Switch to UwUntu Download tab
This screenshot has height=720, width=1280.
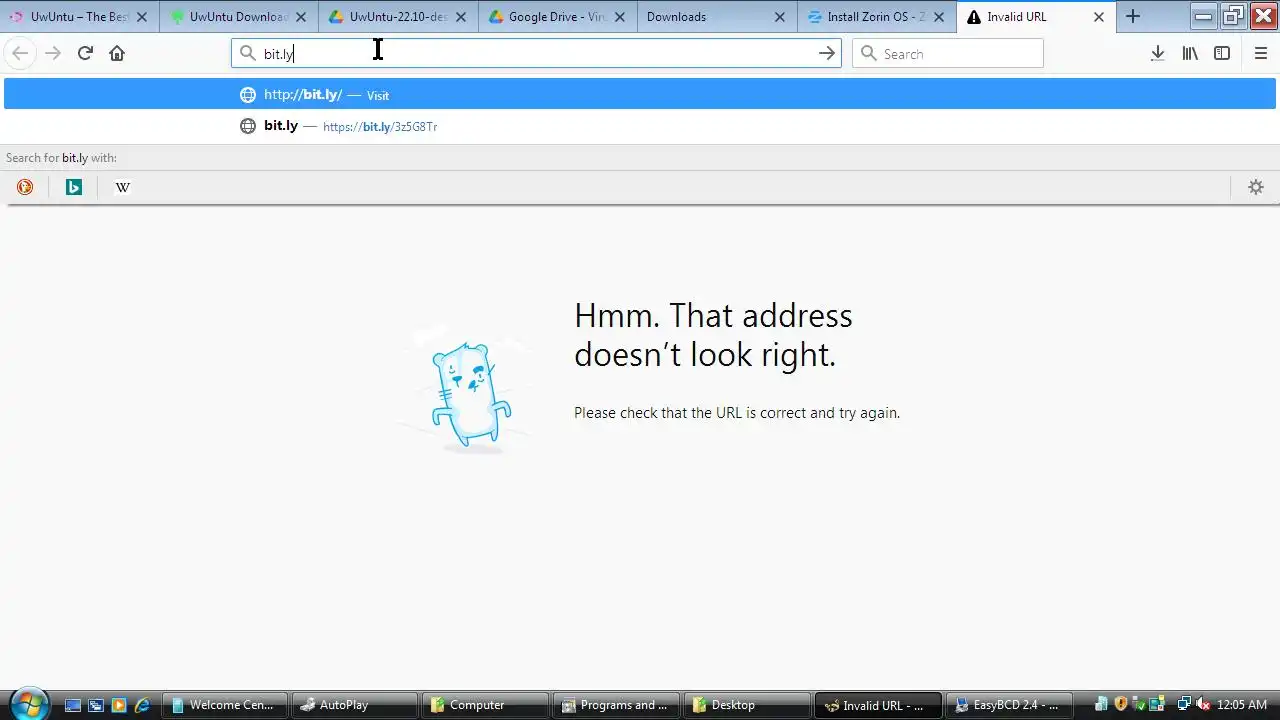238,17
